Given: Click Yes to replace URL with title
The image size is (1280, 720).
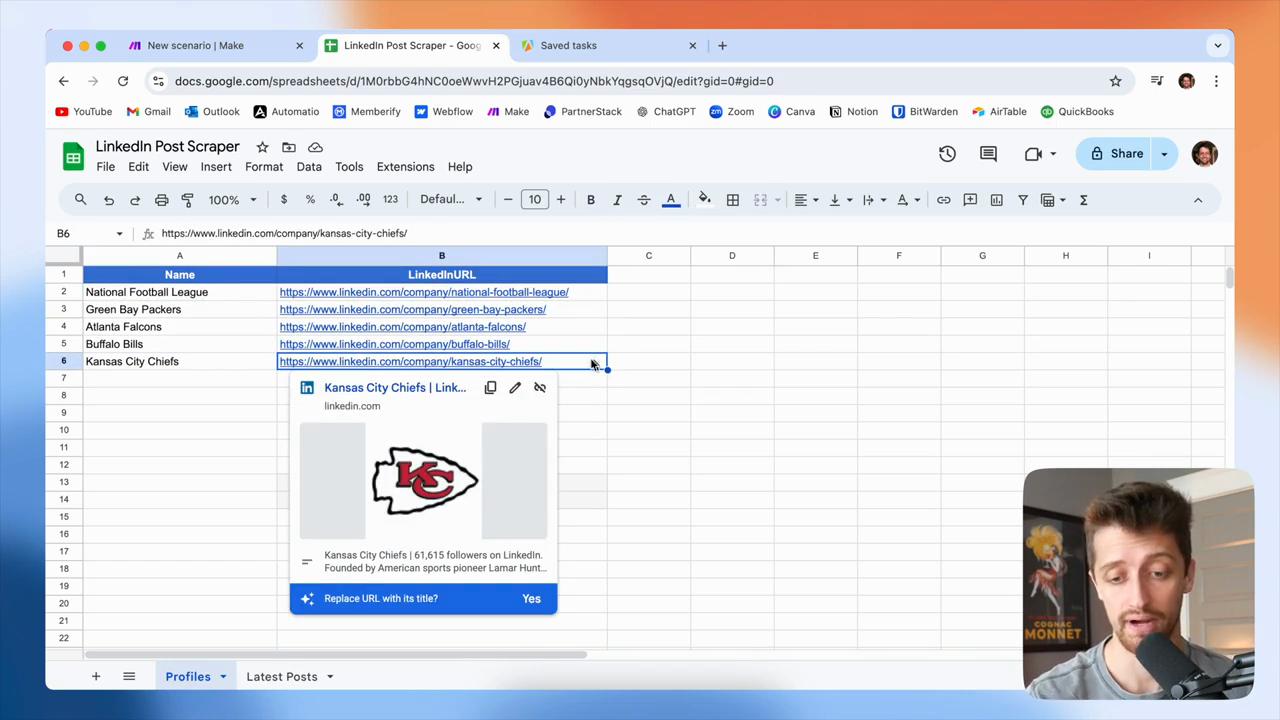Looking at the screenshot, I should pyautogui.click(x=531, y=599).
